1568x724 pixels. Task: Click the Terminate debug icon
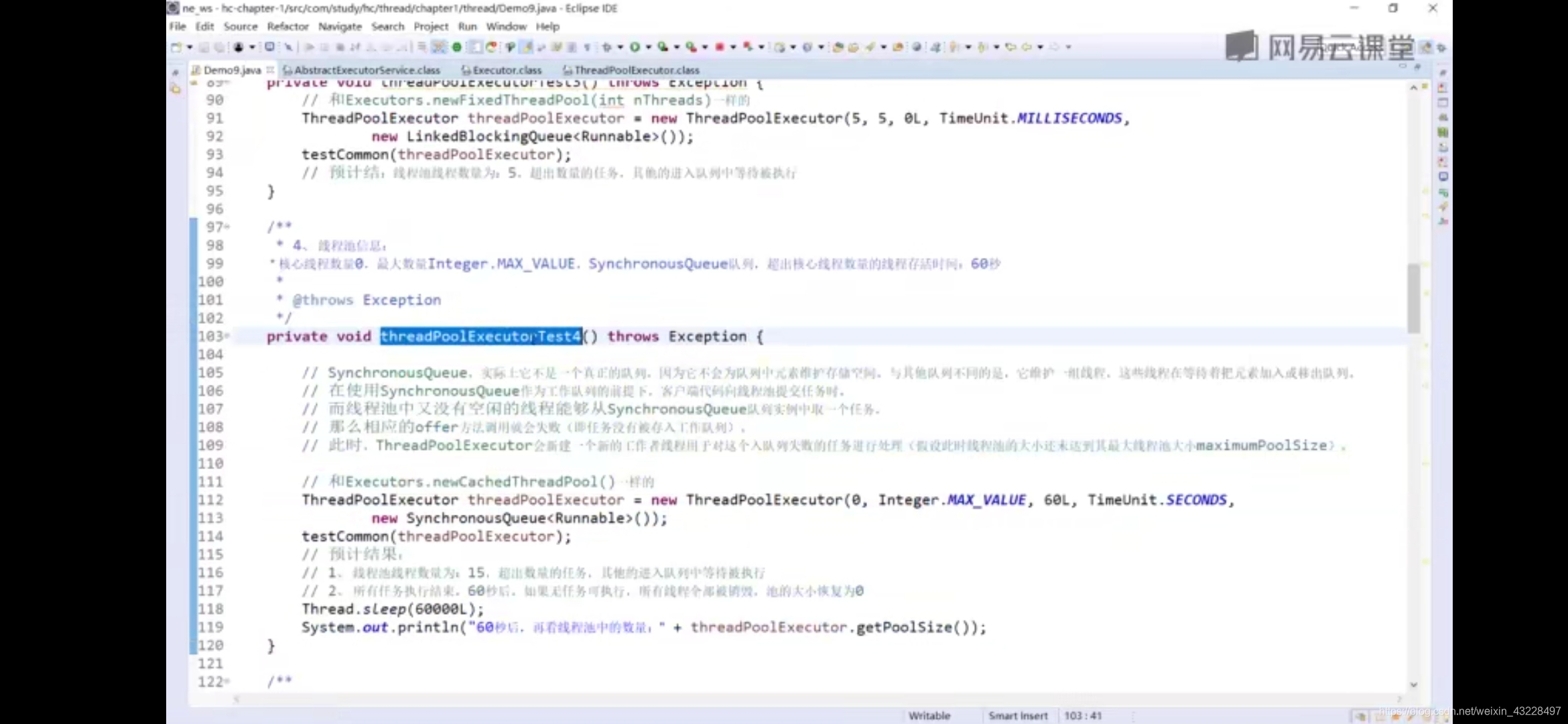340,47
